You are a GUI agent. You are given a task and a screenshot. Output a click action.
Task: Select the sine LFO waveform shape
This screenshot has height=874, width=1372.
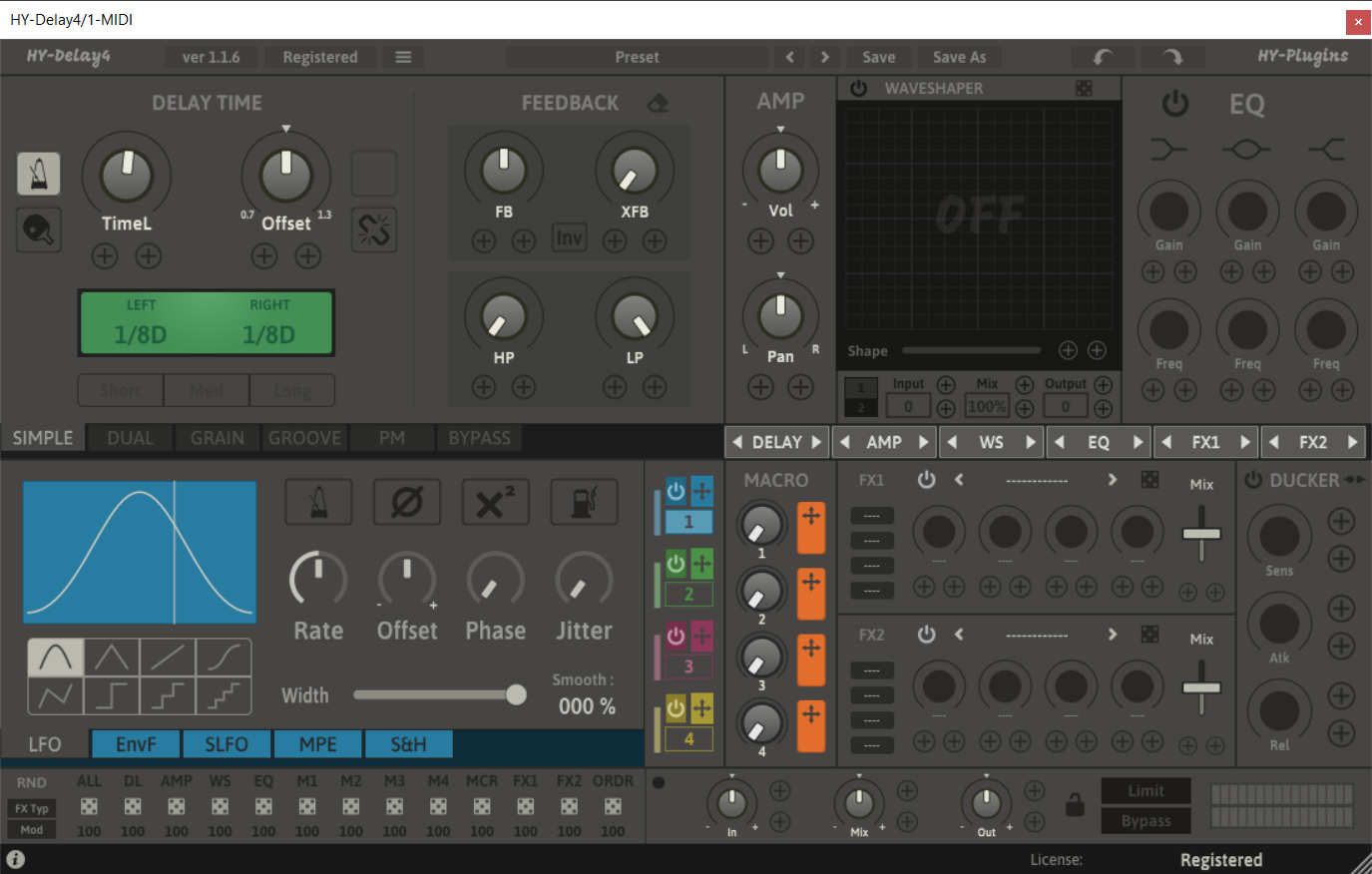point(55,656)
